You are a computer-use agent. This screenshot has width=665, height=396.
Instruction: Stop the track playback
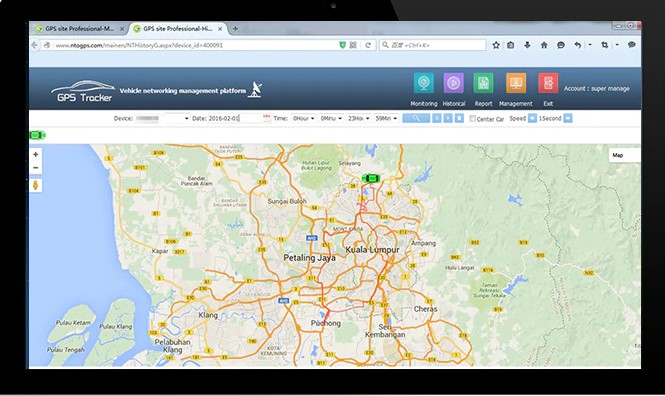click(459, 118)
